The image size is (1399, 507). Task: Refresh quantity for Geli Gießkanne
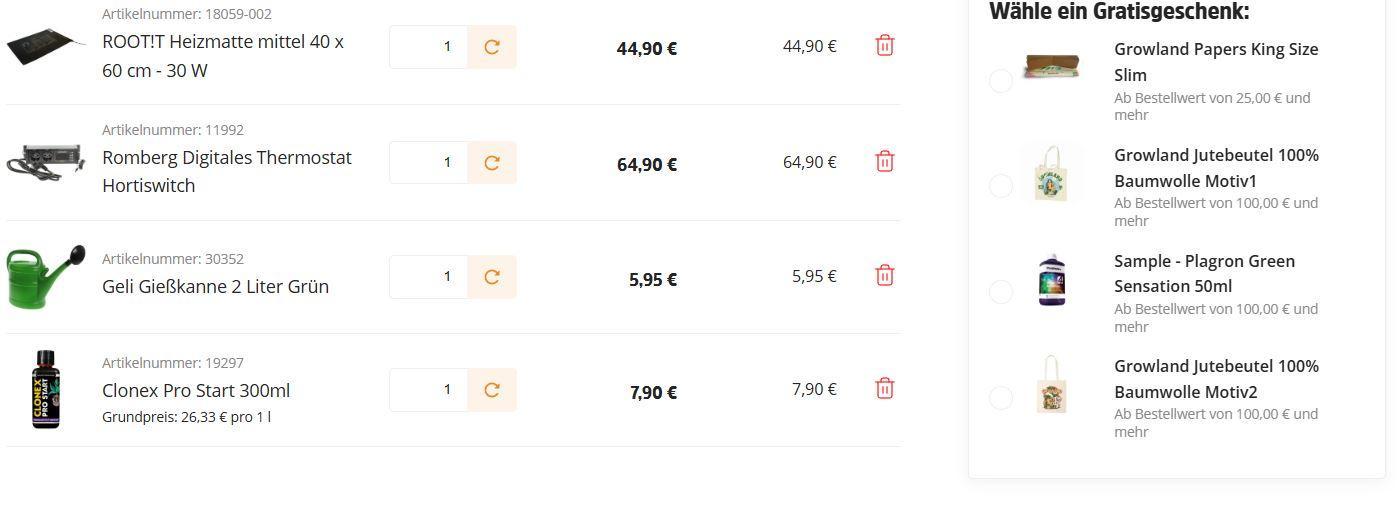point(492,277)
